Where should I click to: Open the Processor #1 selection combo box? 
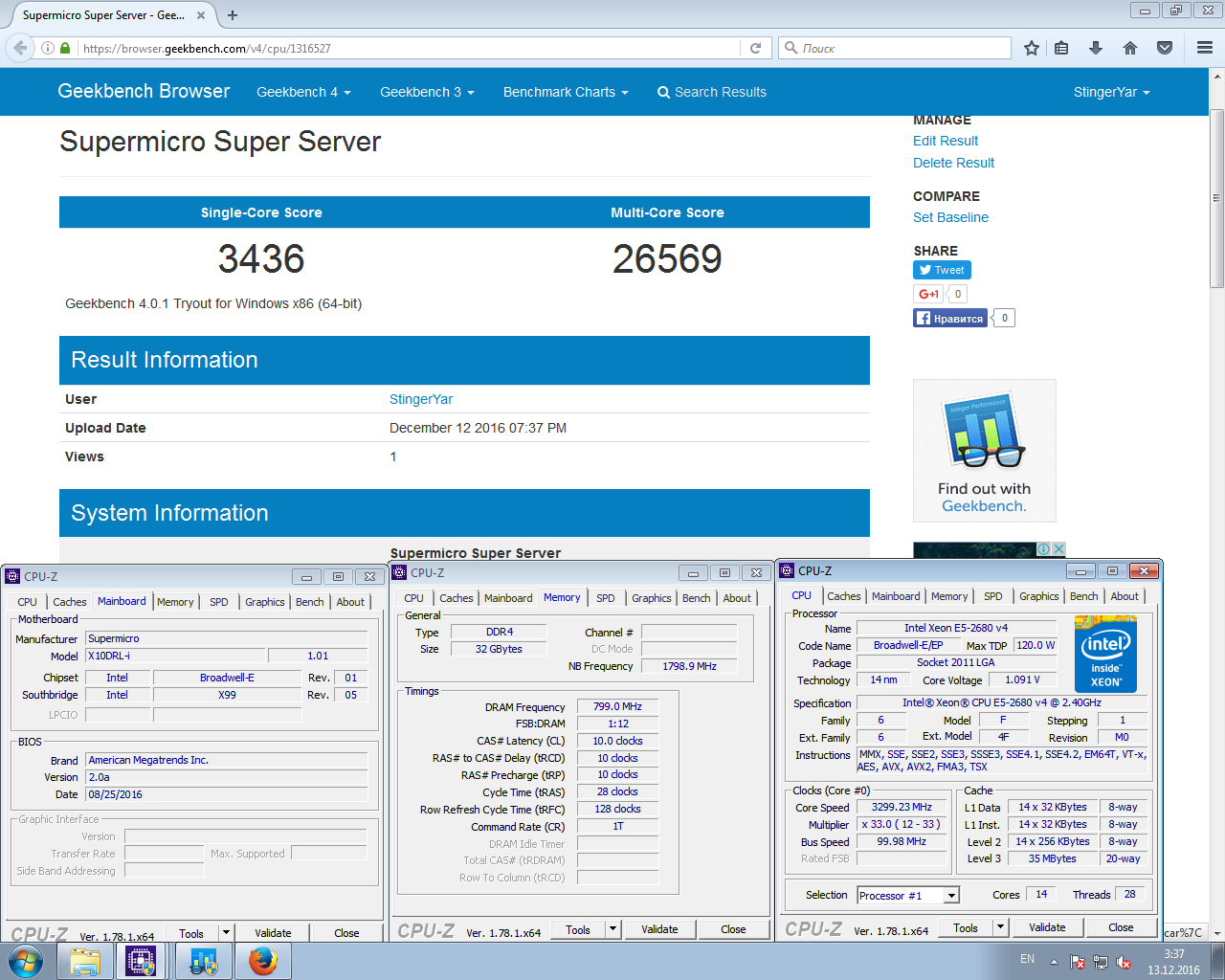tap(908, 896)
